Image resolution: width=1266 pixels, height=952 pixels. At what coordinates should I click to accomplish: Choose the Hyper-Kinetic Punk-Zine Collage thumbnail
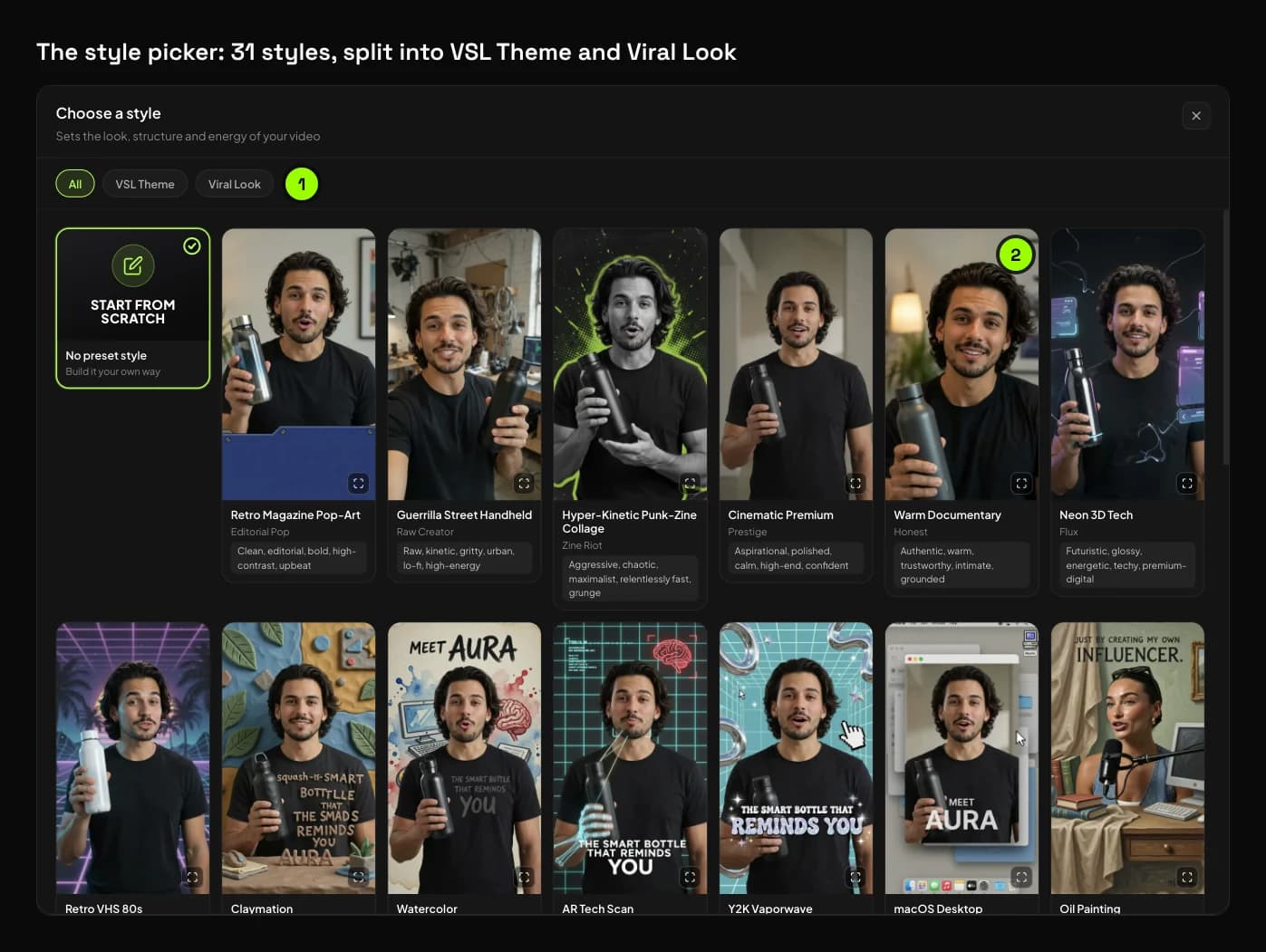[x=631, y=364]
